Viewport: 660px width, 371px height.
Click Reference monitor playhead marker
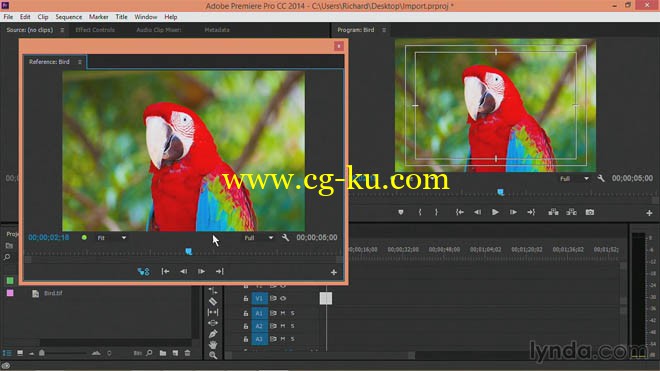click(189, 251)
